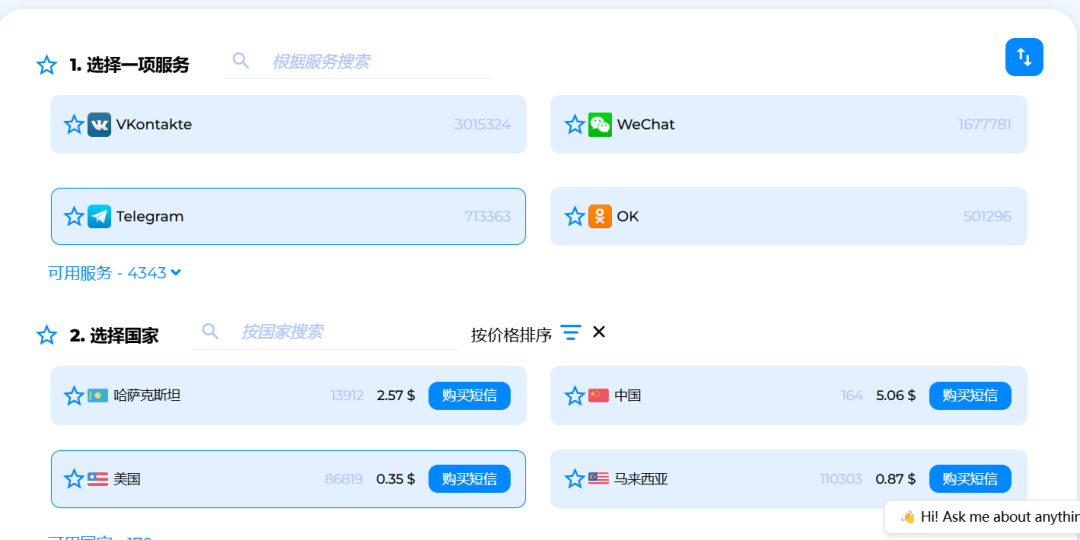Screen dimensions: 1080x540
Task: Buy SMS for 马来西亚
Action: tap(970, 479)
